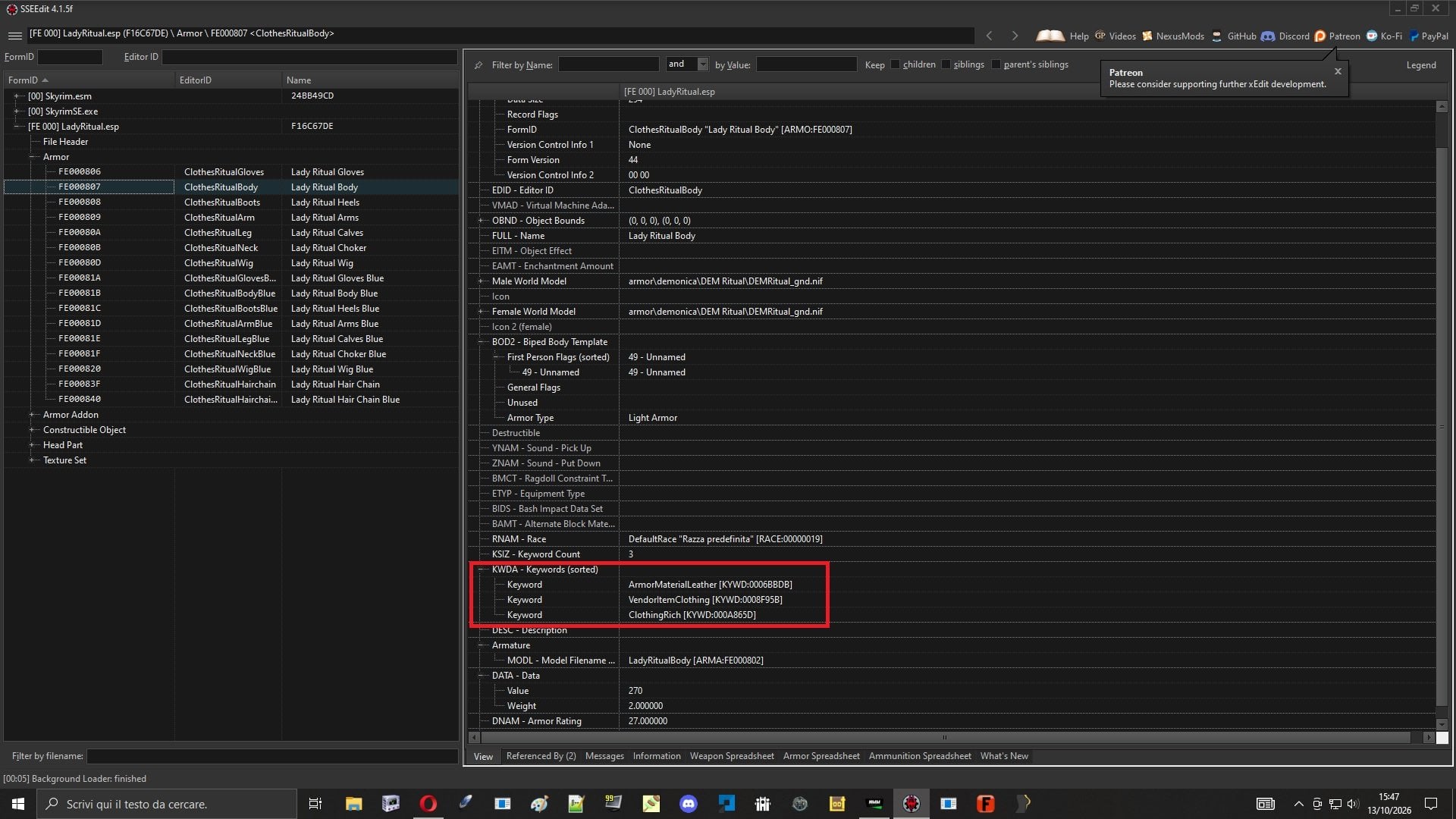Open Armor Spreadsheet tab
1456x819 pixels.
tap(821, 756)
